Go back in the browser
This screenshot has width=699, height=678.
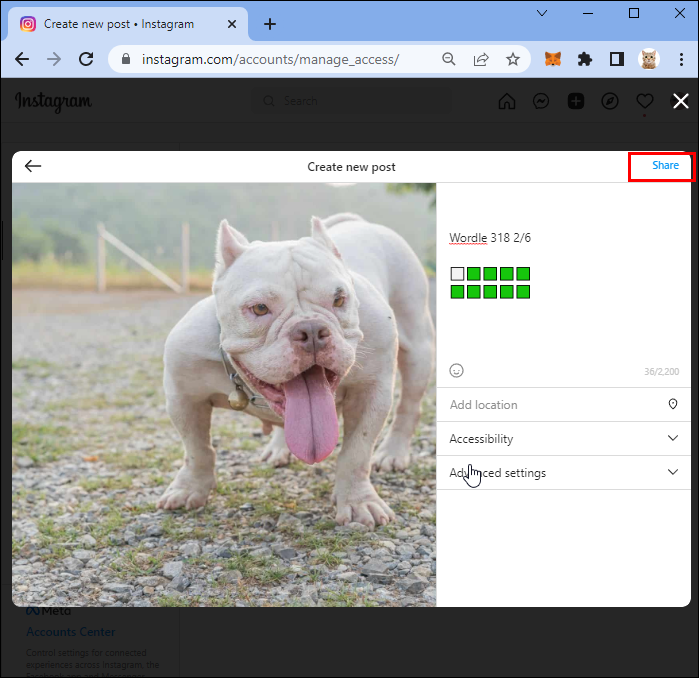(22, 59)
